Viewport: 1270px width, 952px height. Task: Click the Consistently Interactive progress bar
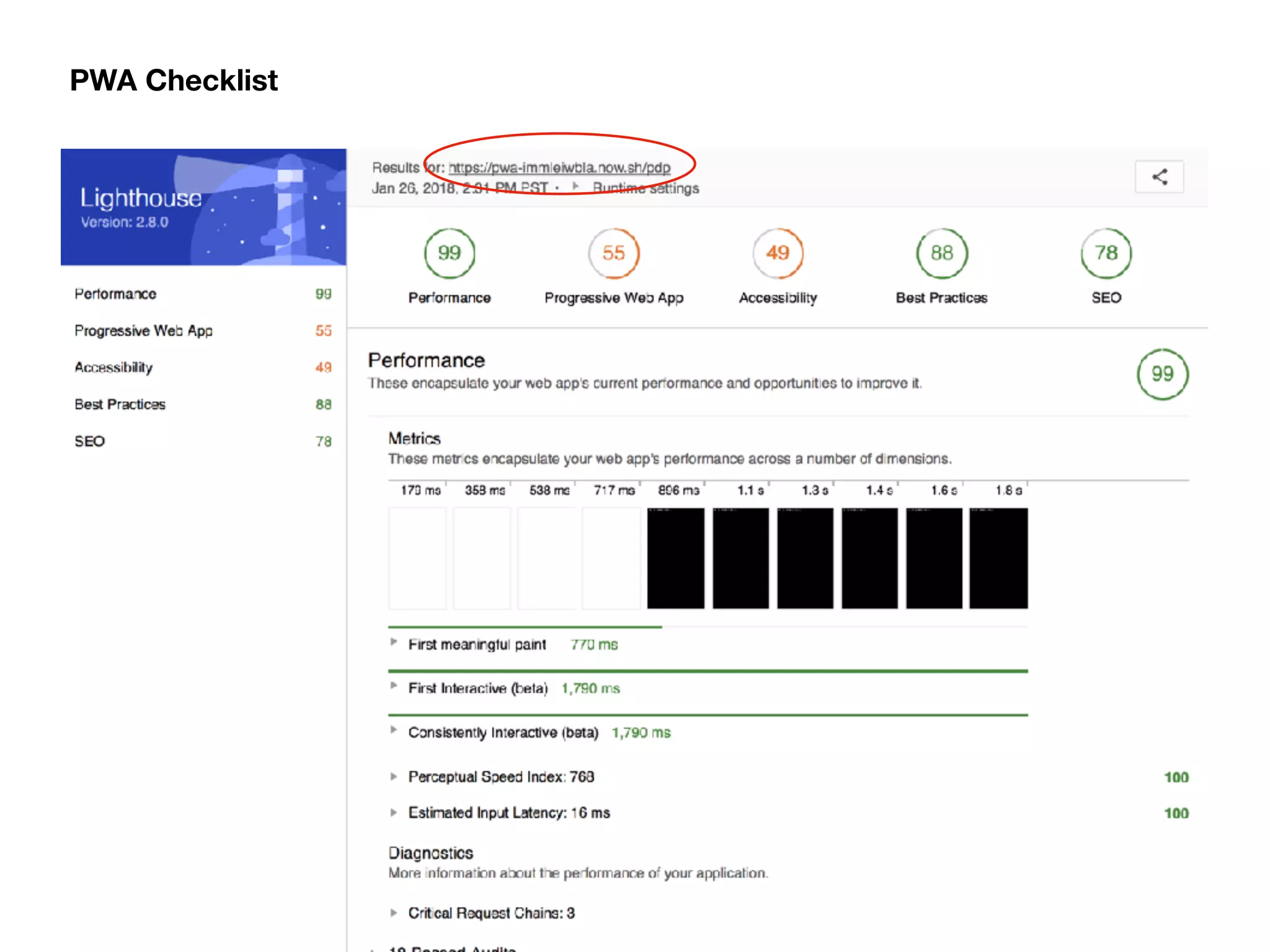(708, 715)
